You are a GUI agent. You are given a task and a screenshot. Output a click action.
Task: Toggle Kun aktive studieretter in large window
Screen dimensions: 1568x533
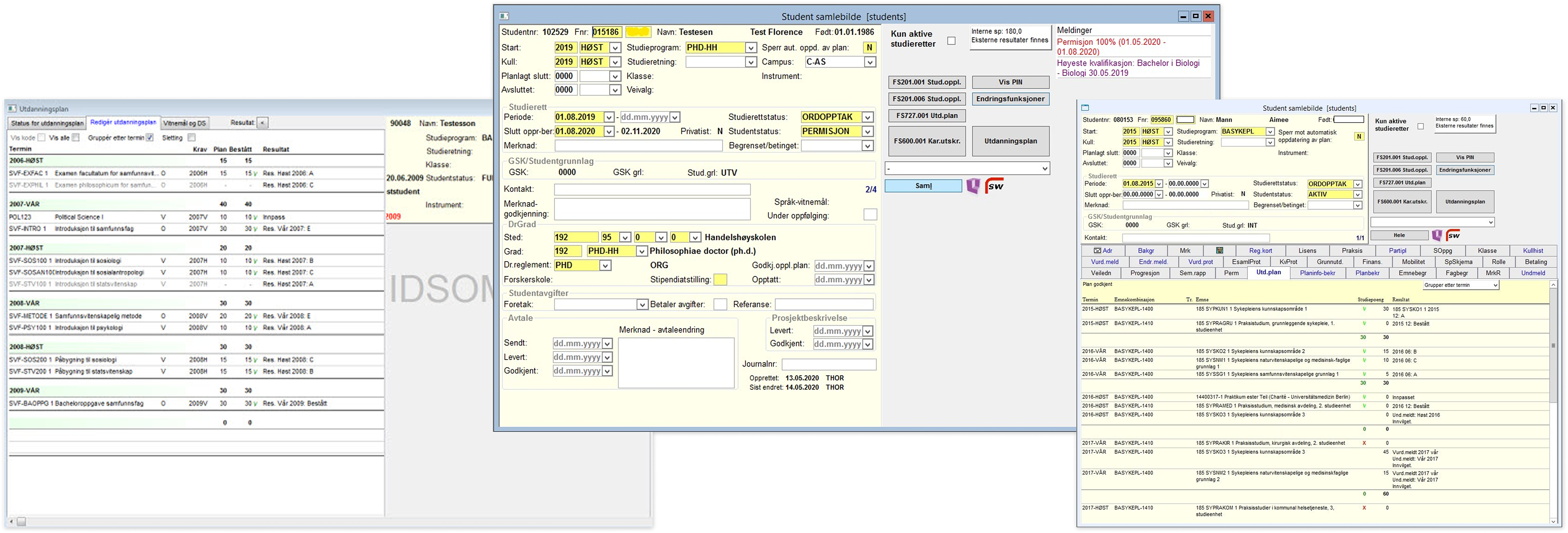coord(951,41)
